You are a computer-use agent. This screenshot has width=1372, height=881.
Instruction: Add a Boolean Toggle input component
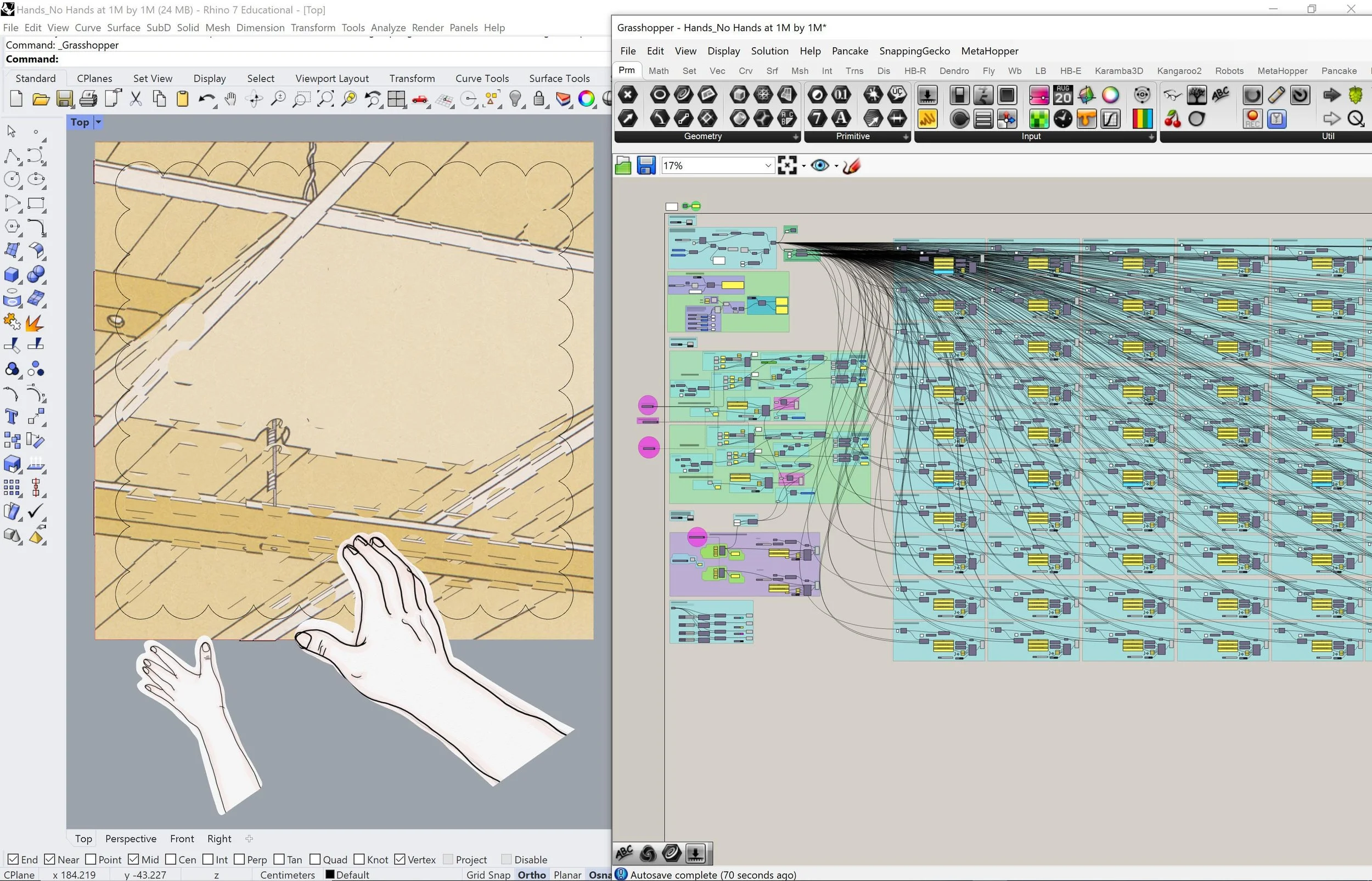click(x=959, y=95)
